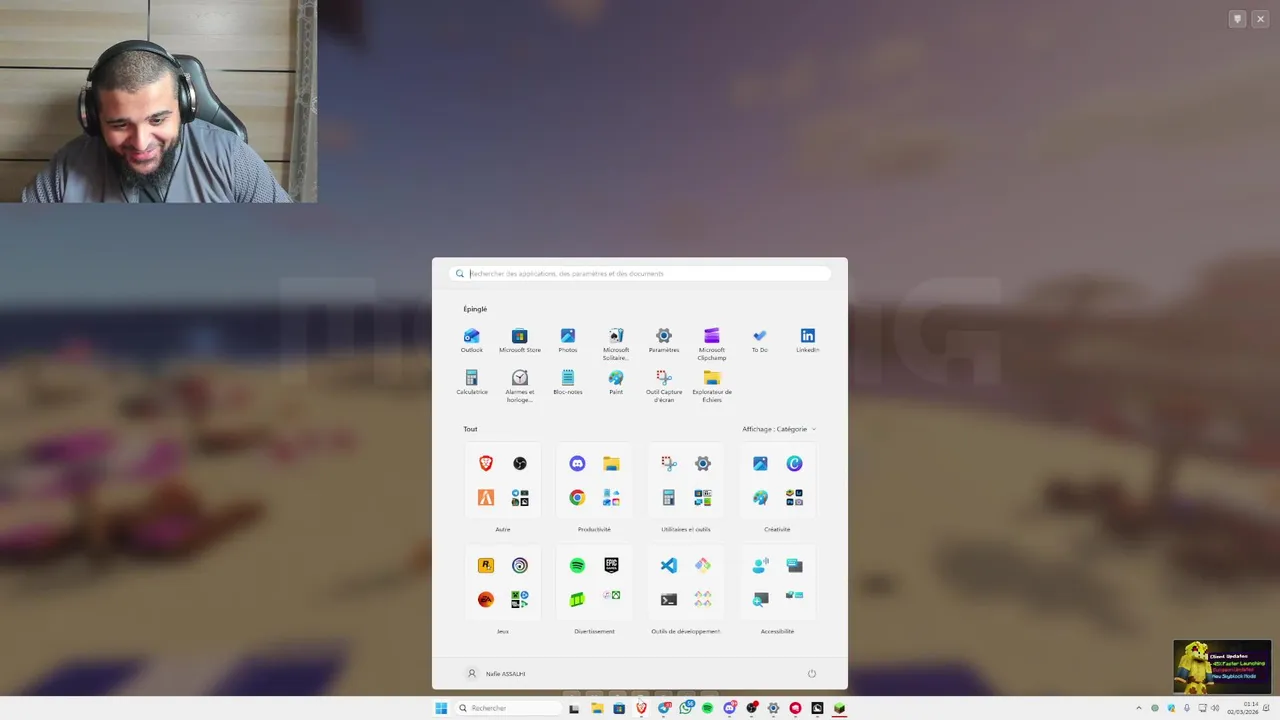Click the Start menu search field

click(x=640, y=273)
